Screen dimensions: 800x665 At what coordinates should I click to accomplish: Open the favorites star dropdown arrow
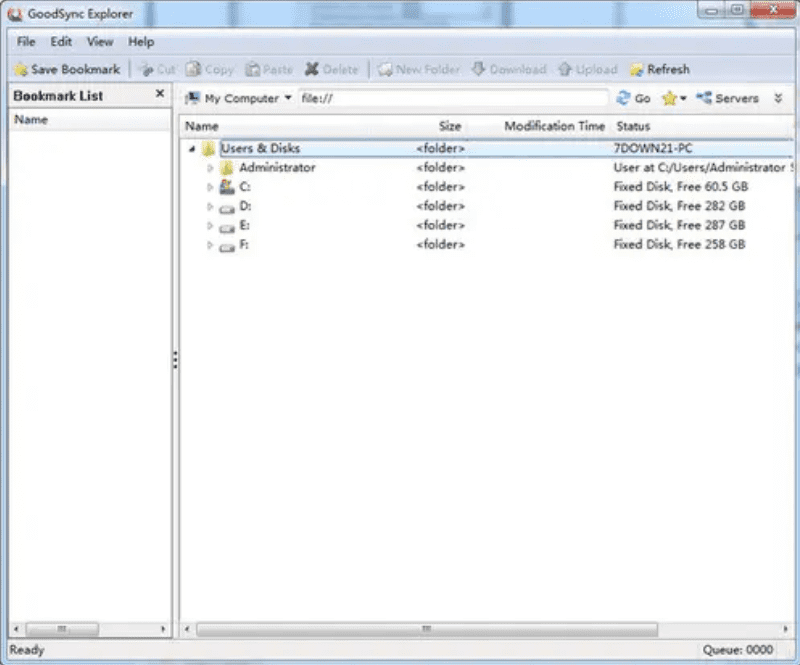click(x=683, y=98)
